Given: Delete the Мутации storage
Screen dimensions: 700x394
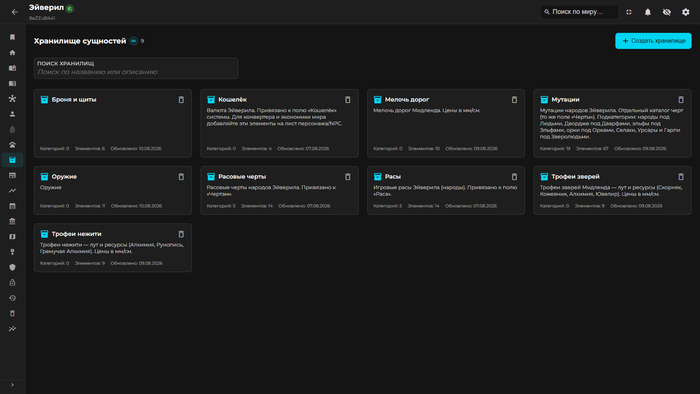Looking at the screenshot, I should pyautogui.click(x=681, y=100).
